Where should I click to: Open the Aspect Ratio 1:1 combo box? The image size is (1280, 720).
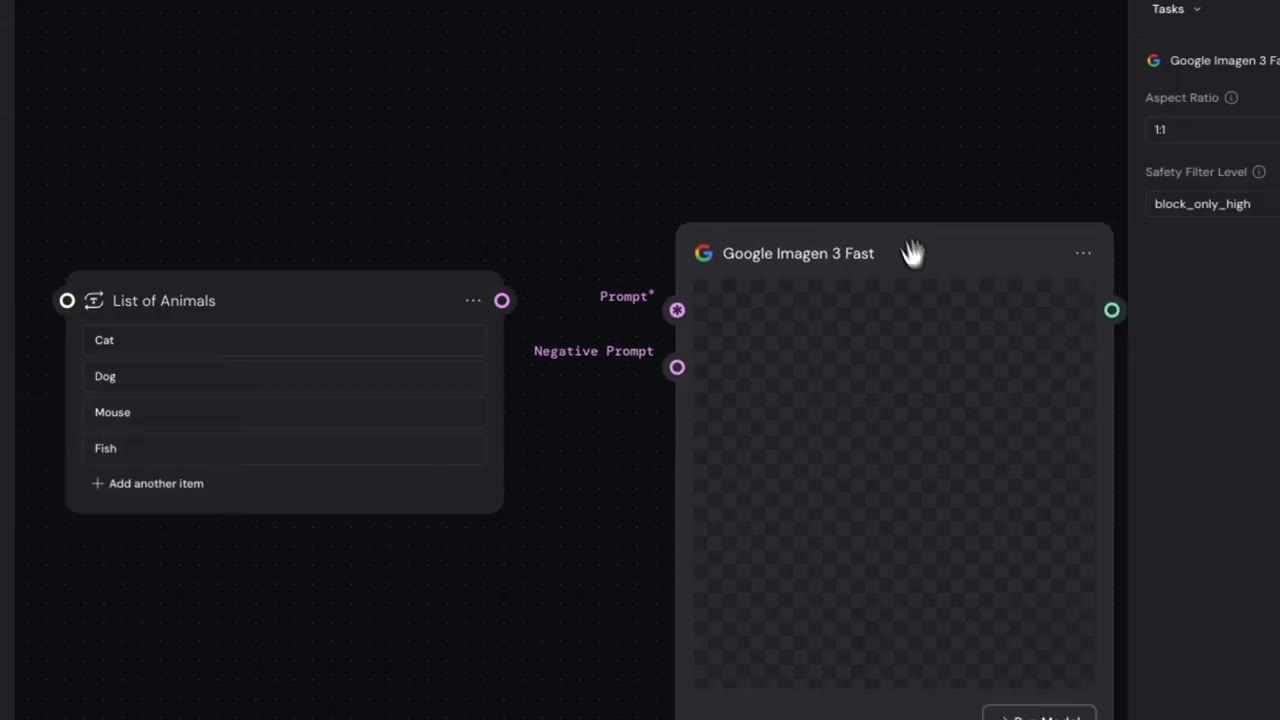[1213, 129]
